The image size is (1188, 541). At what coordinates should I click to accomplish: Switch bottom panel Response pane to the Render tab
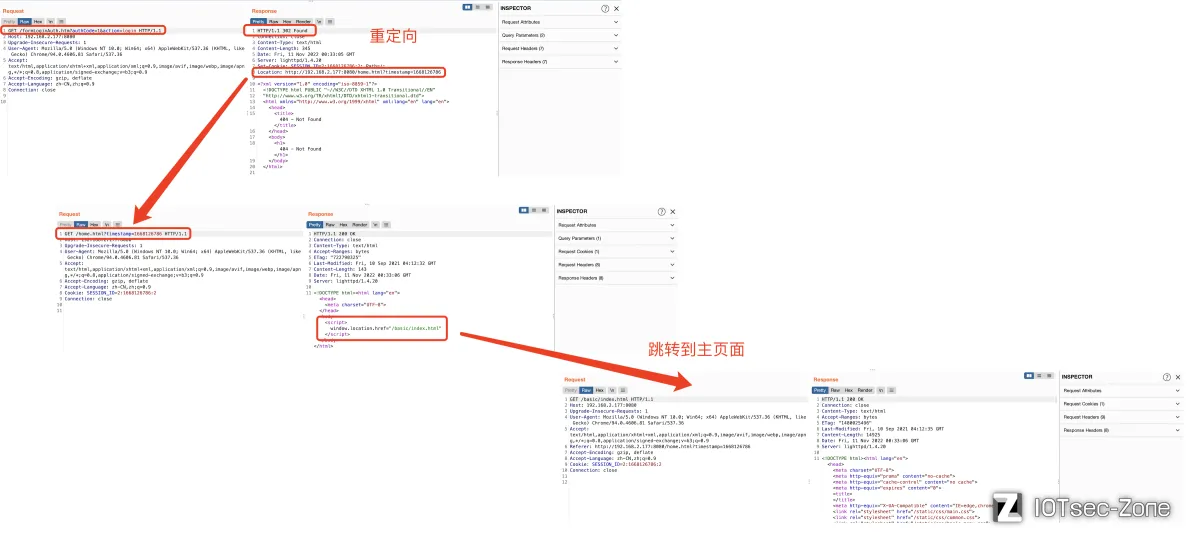click(865, 390)
